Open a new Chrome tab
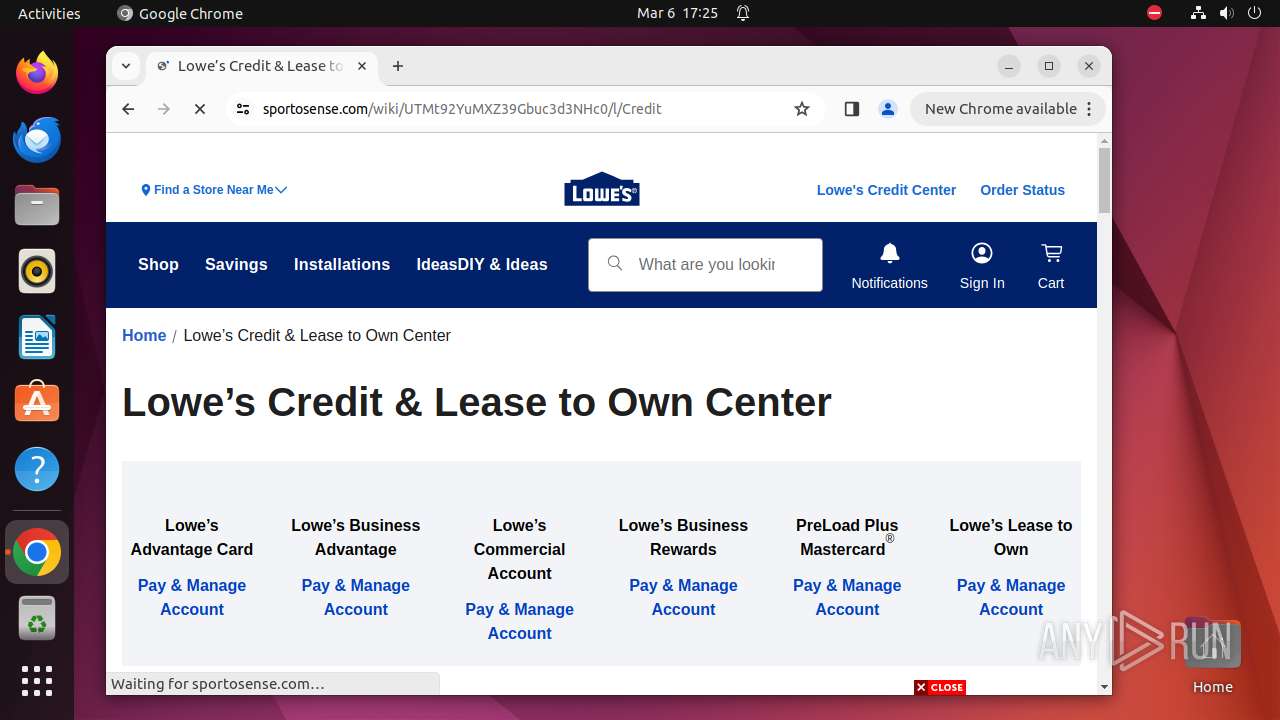Screen dimensions: 1280x720 click(398, 66)
